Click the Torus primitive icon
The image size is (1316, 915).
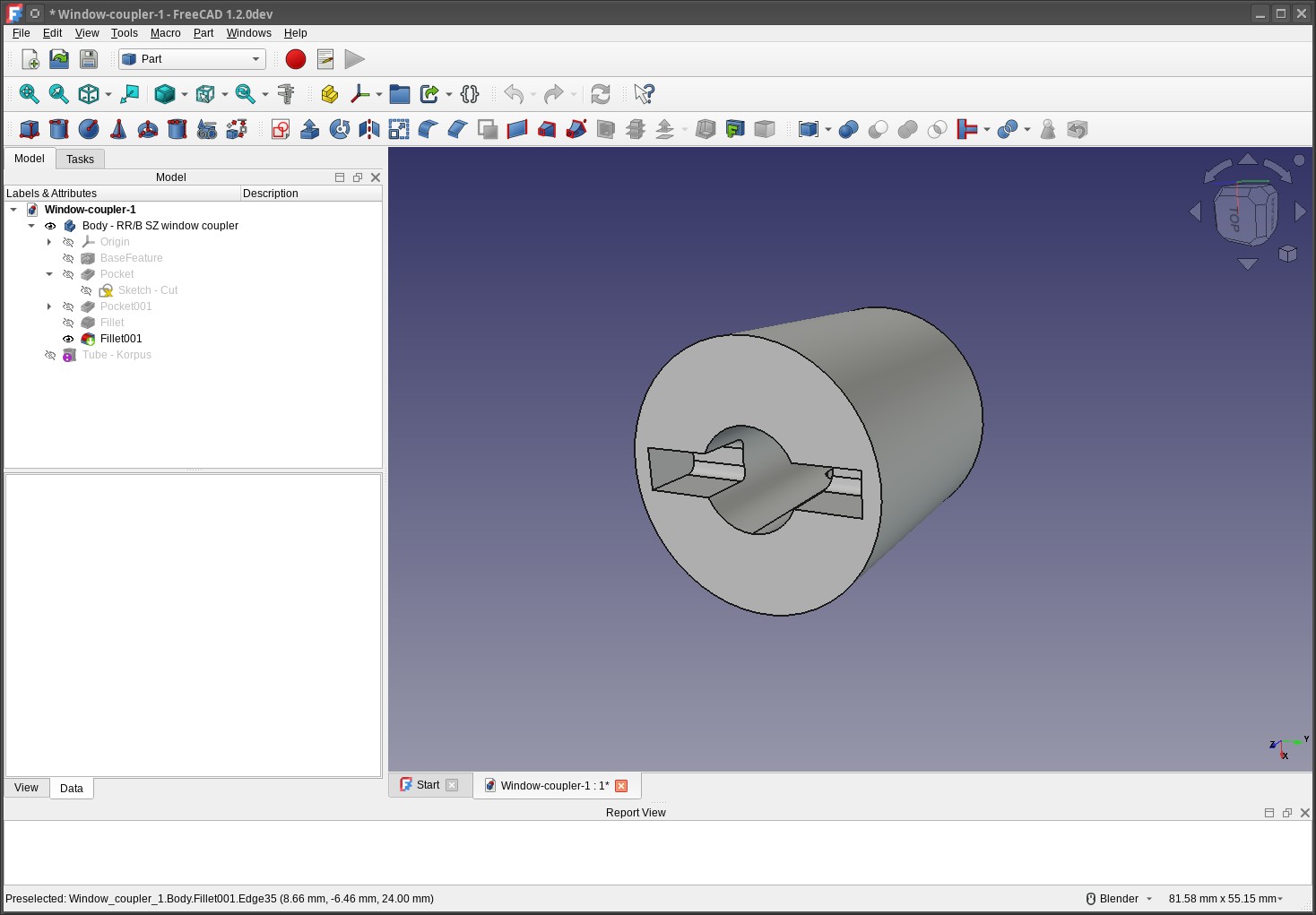click(148, 129)
